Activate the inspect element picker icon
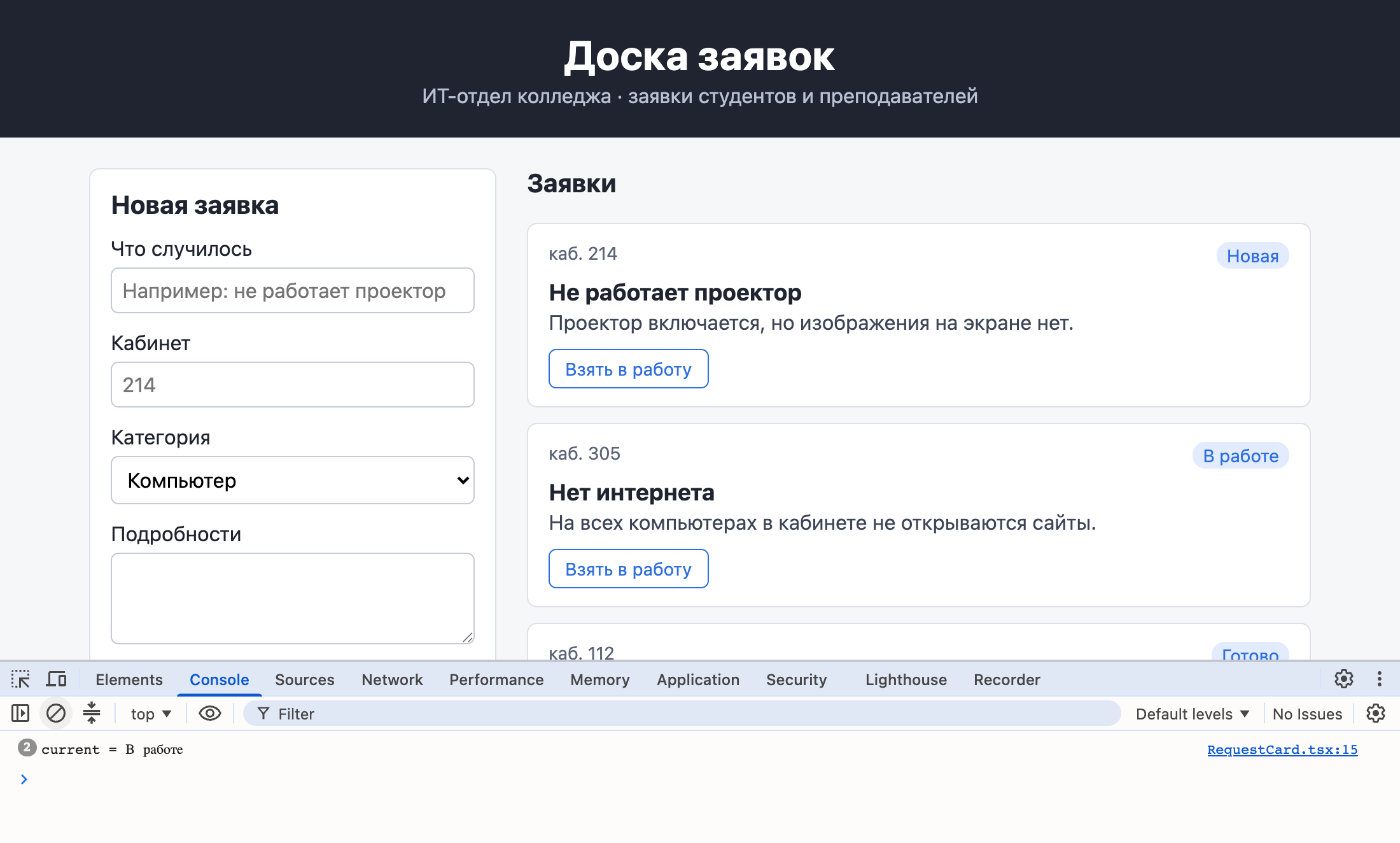The height and width of the screenshot is (843, 1400). [x=20, y=679]
